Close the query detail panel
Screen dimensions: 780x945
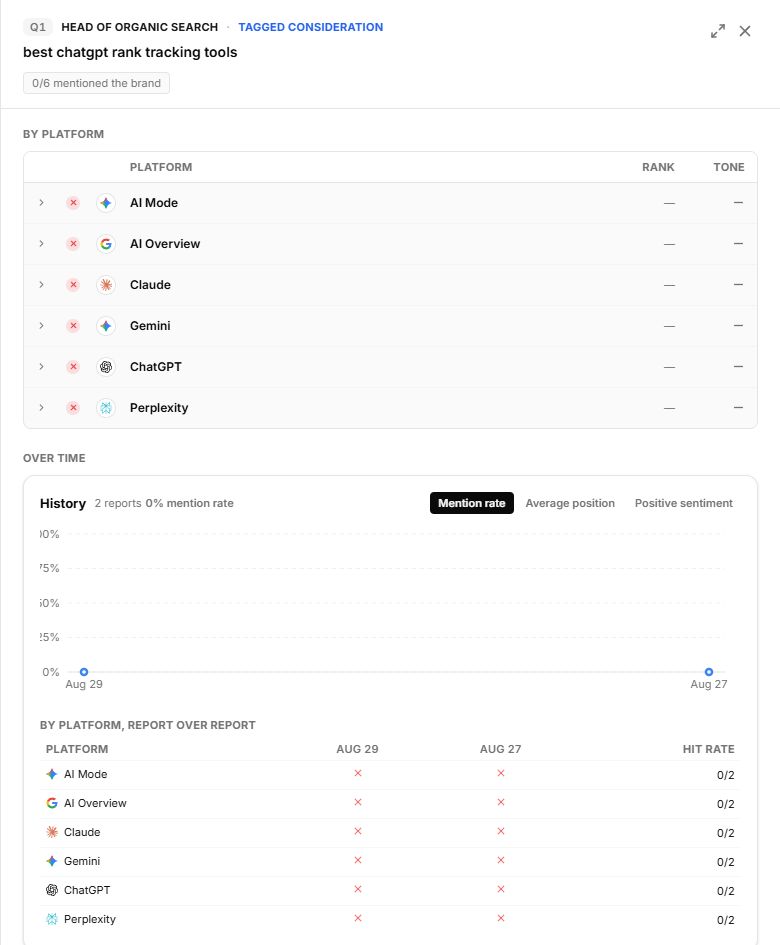point(745,31)
